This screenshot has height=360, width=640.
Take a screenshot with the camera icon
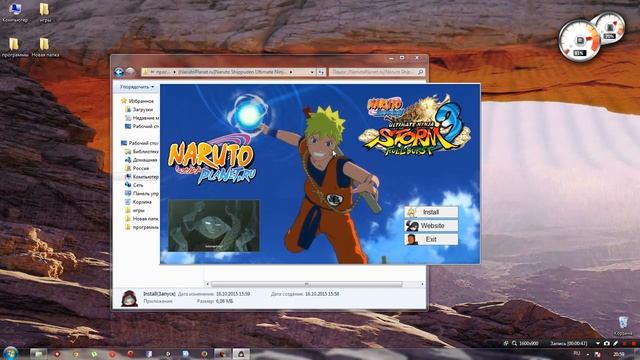click(607, 344)
